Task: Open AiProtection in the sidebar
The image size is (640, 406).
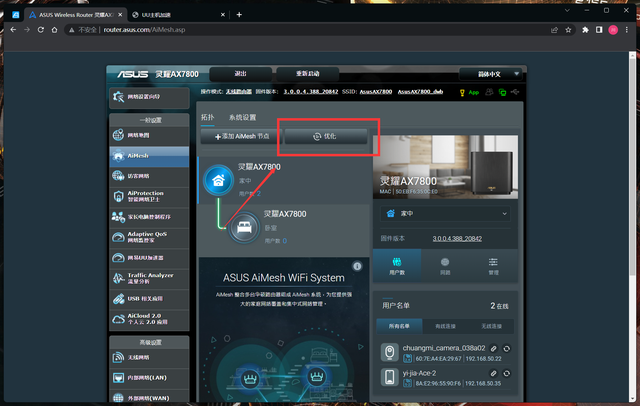Action: [x=148, y=197]
